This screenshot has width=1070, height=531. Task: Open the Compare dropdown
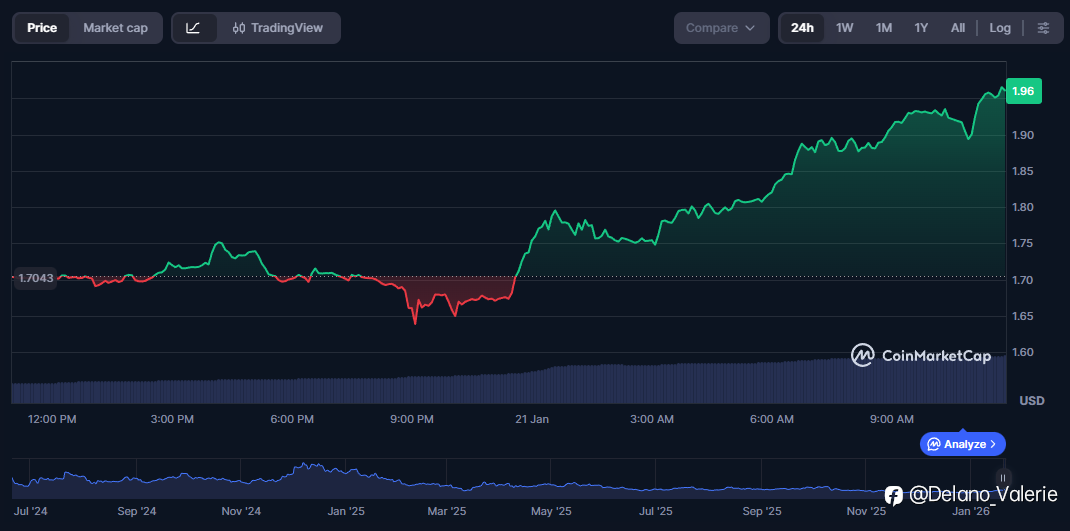point(720,28)
